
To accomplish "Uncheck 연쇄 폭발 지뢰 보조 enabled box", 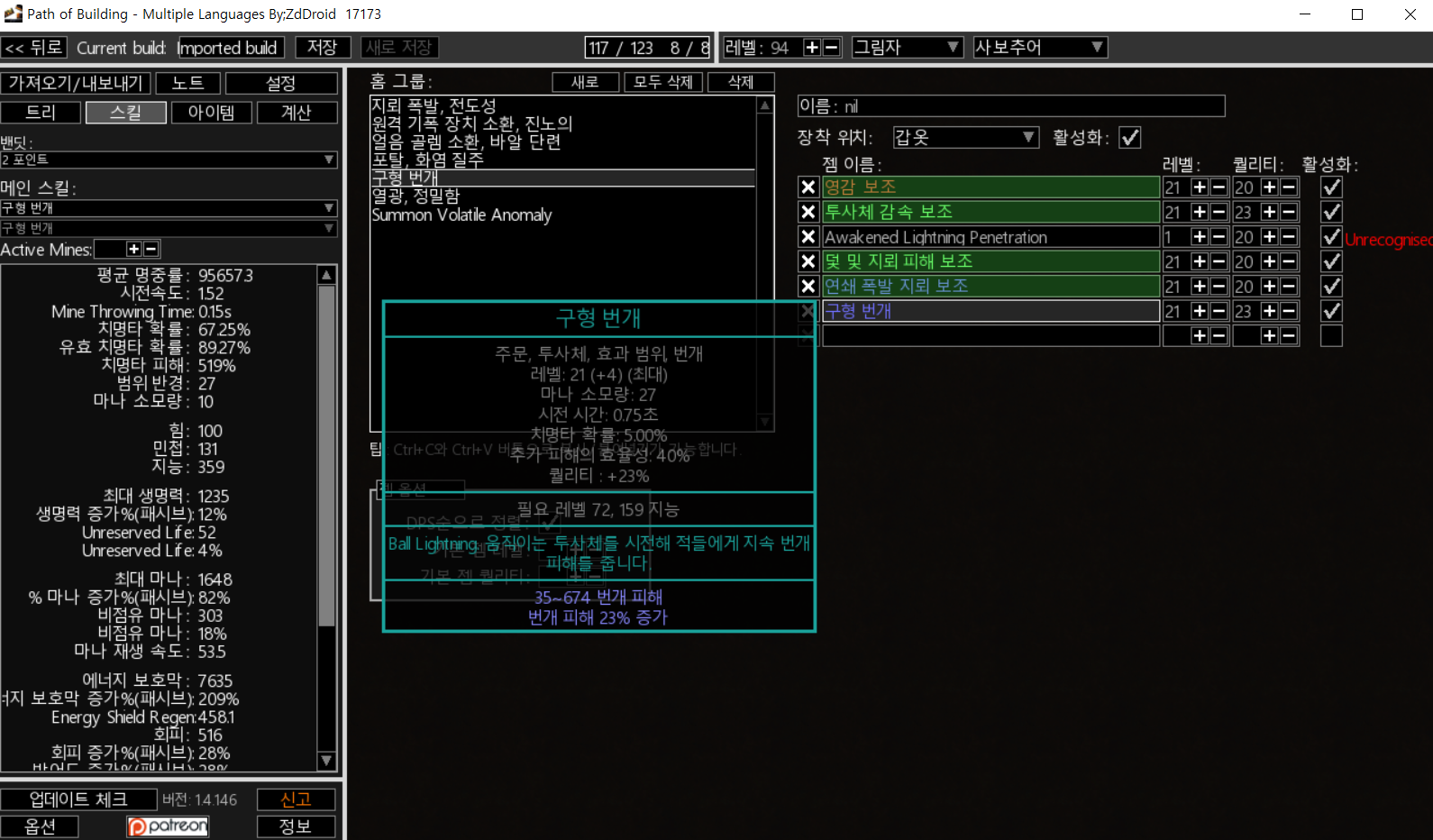I will [1331, 286].
